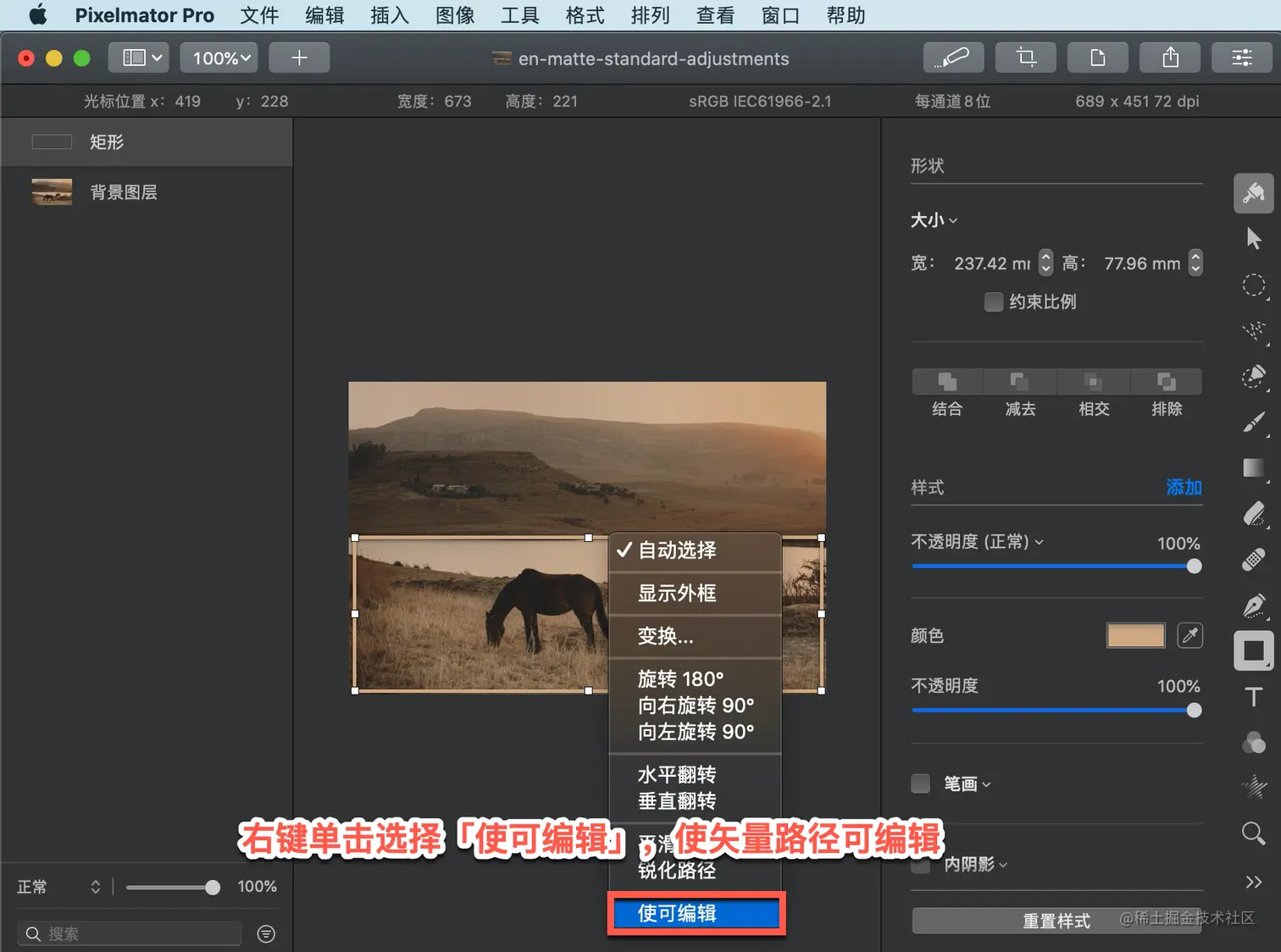Activate the Paint brush tool
Viewport: 1281px width, 952px height.
pyautogui.click(x=1254, y=422)
